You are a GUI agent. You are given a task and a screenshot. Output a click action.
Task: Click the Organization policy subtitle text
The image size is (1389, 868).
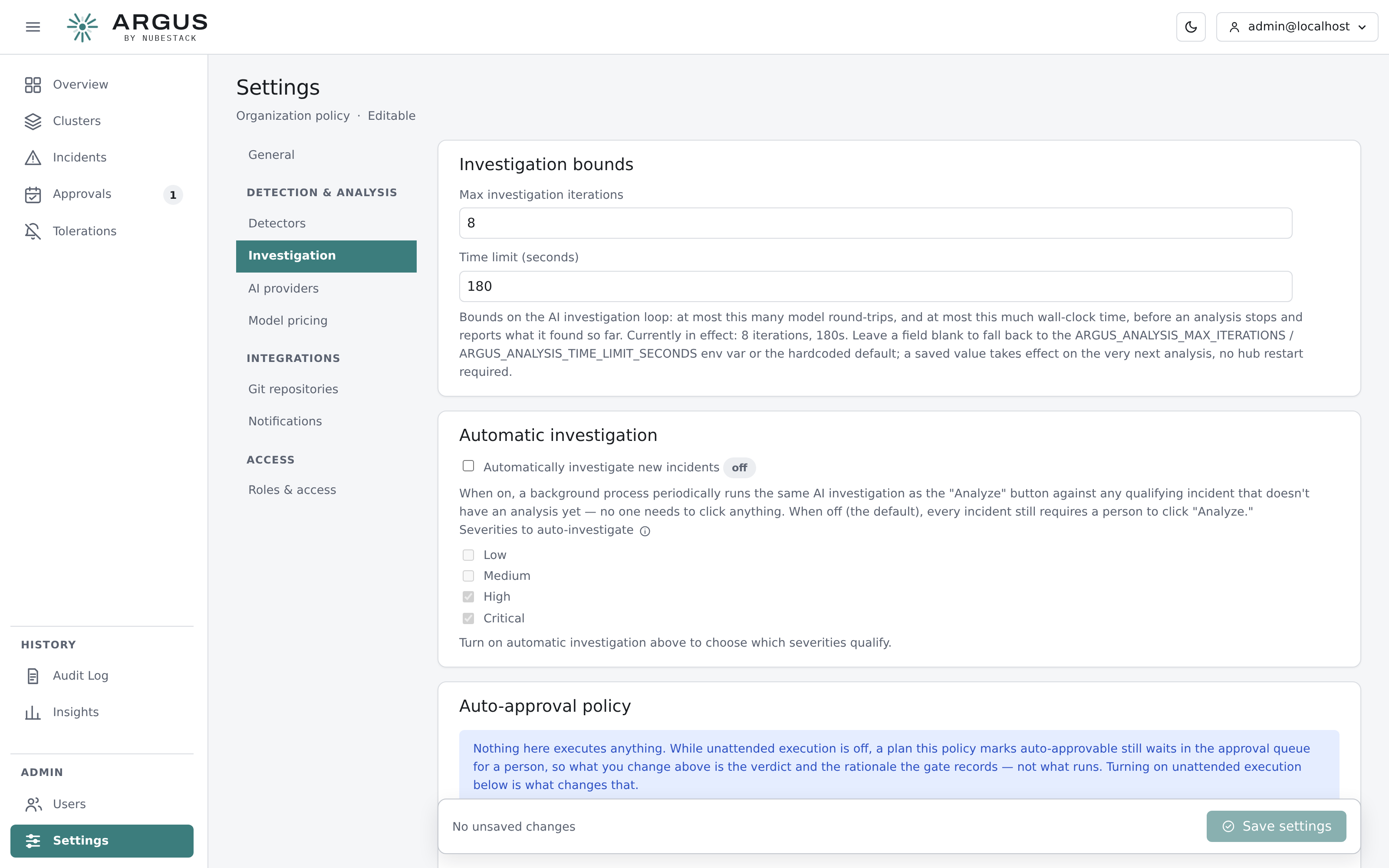(x=293, y=116)
